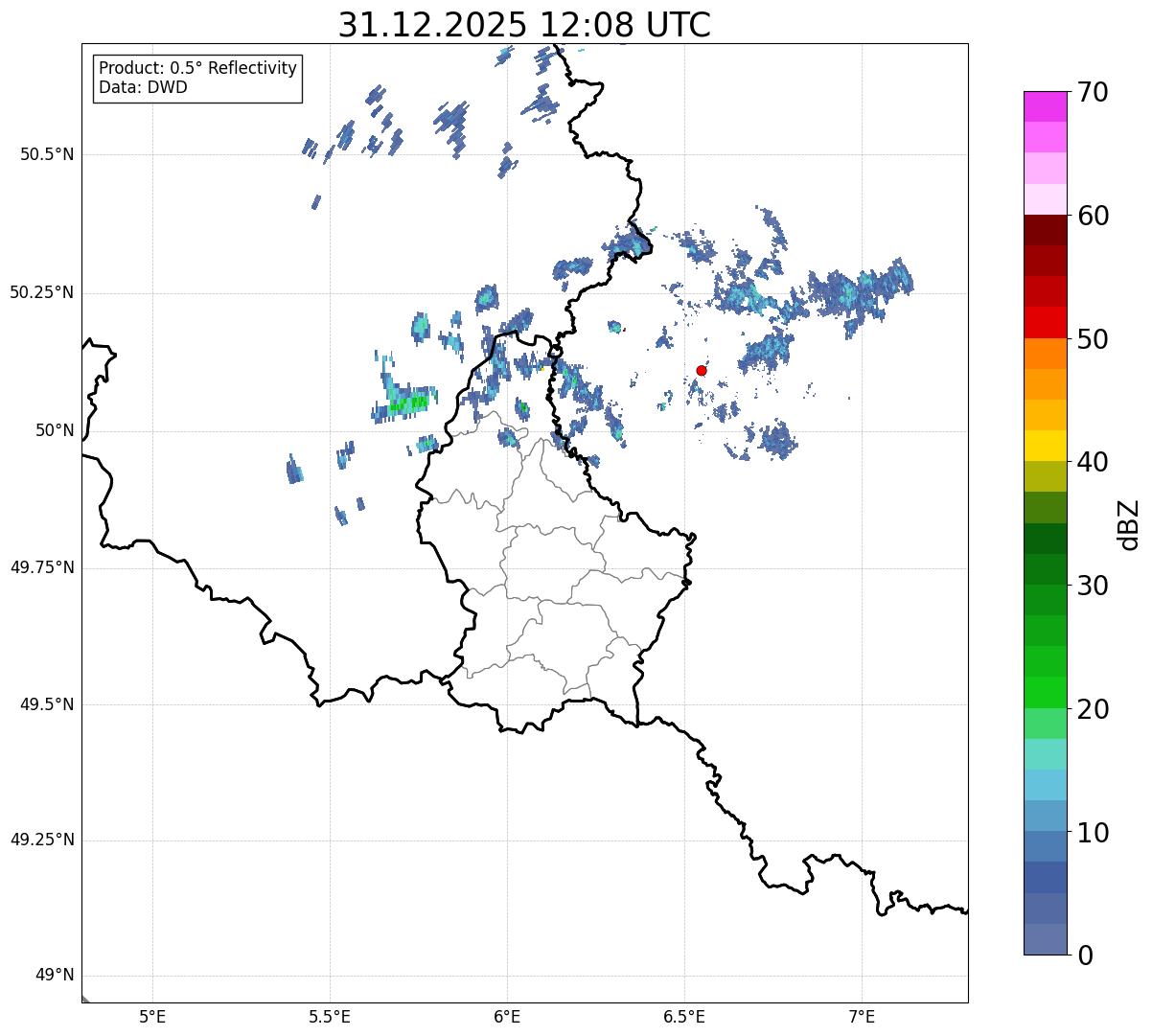Click the "50°N" latitude label
Image resolution: width=1152 pixels, height=1036 pixels.
(55, 430)
